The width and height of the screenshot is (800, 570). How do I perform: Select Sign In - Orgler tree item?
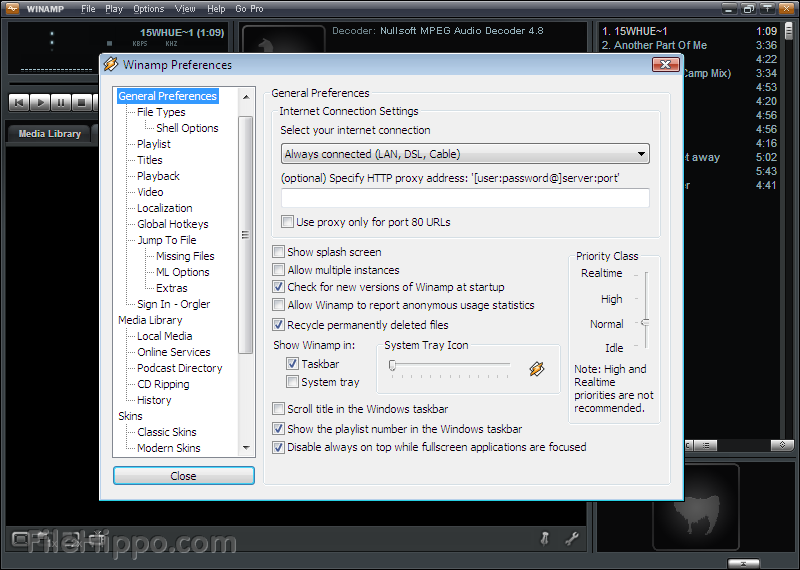pos(173,304)
